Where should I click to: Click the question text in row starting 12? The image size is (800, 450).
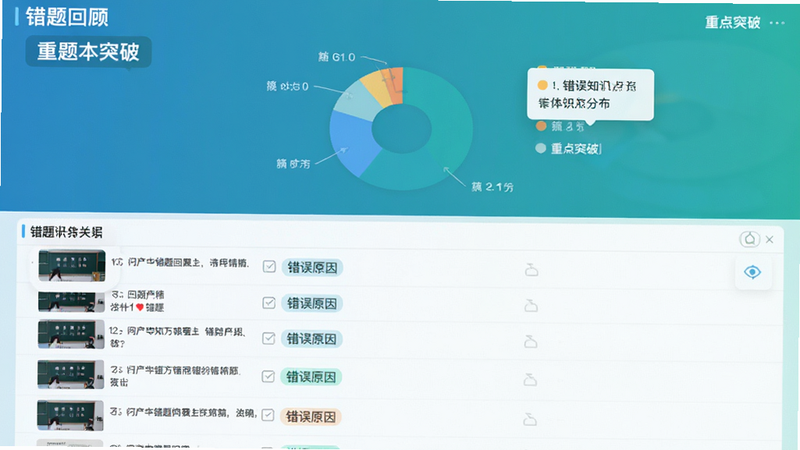[179, 337]
